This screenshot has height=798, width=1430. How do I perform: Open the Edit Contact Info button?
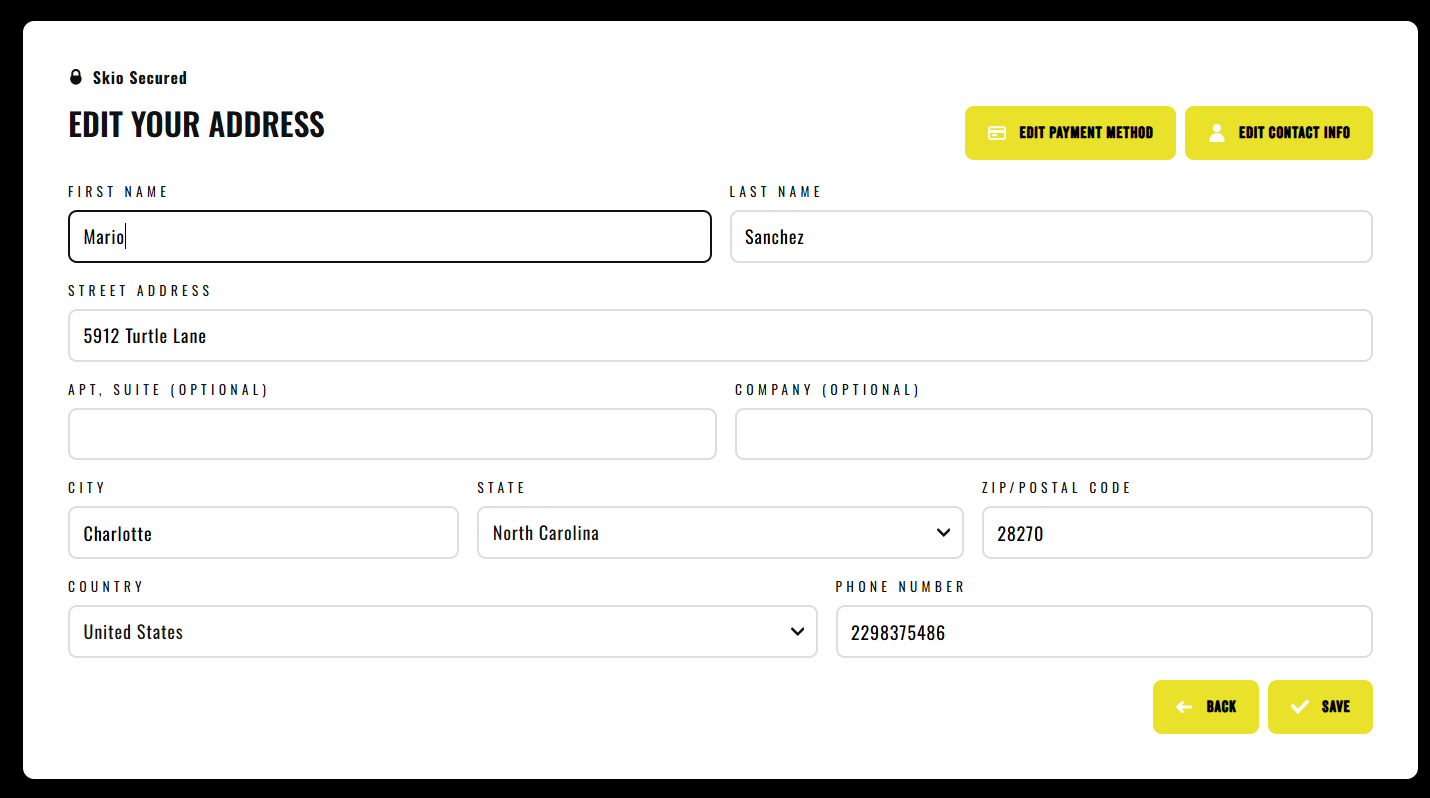coord(1278,133)
